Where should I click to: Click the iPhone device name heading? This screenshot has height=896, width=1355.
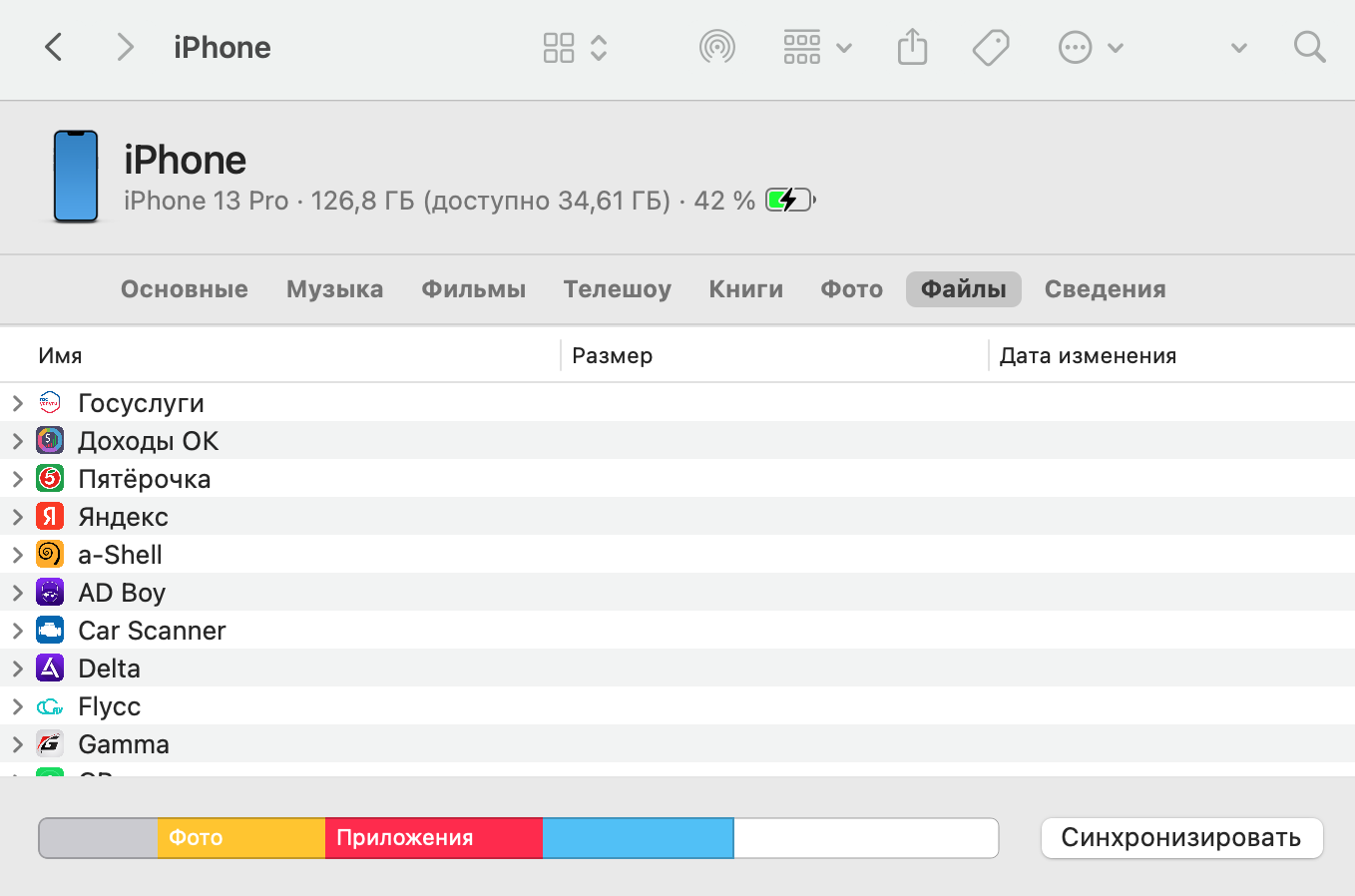[x=186, y=160]
